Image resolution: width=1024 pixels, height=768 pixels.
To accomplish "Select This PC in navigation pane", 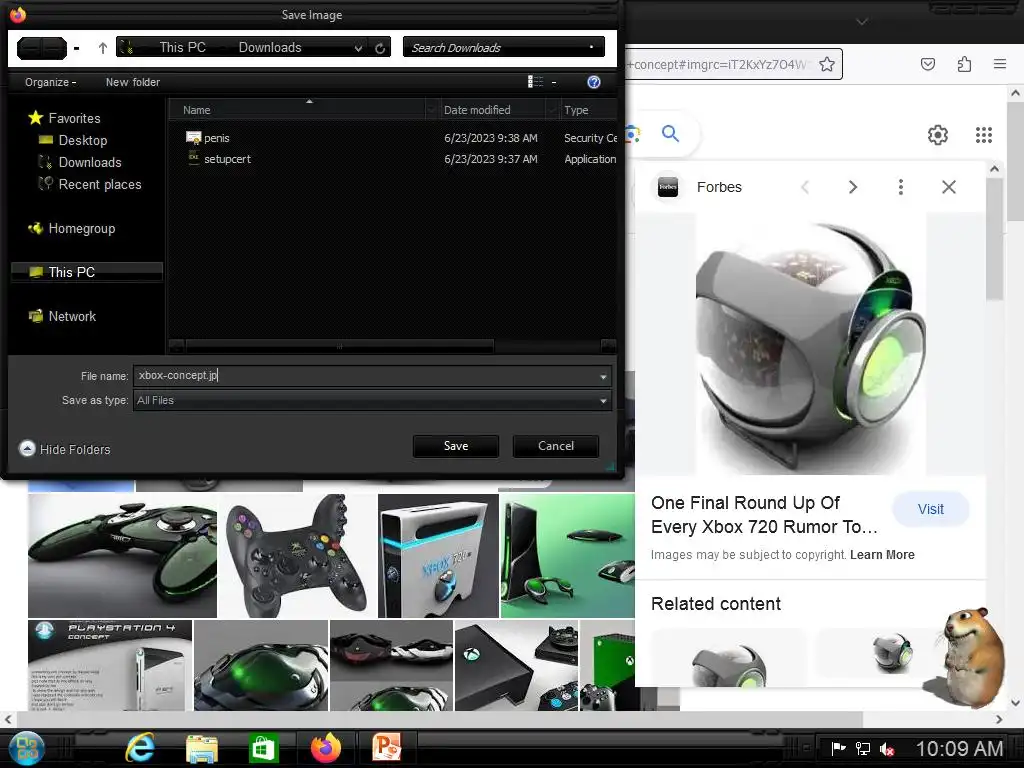I will coord(87,272).
